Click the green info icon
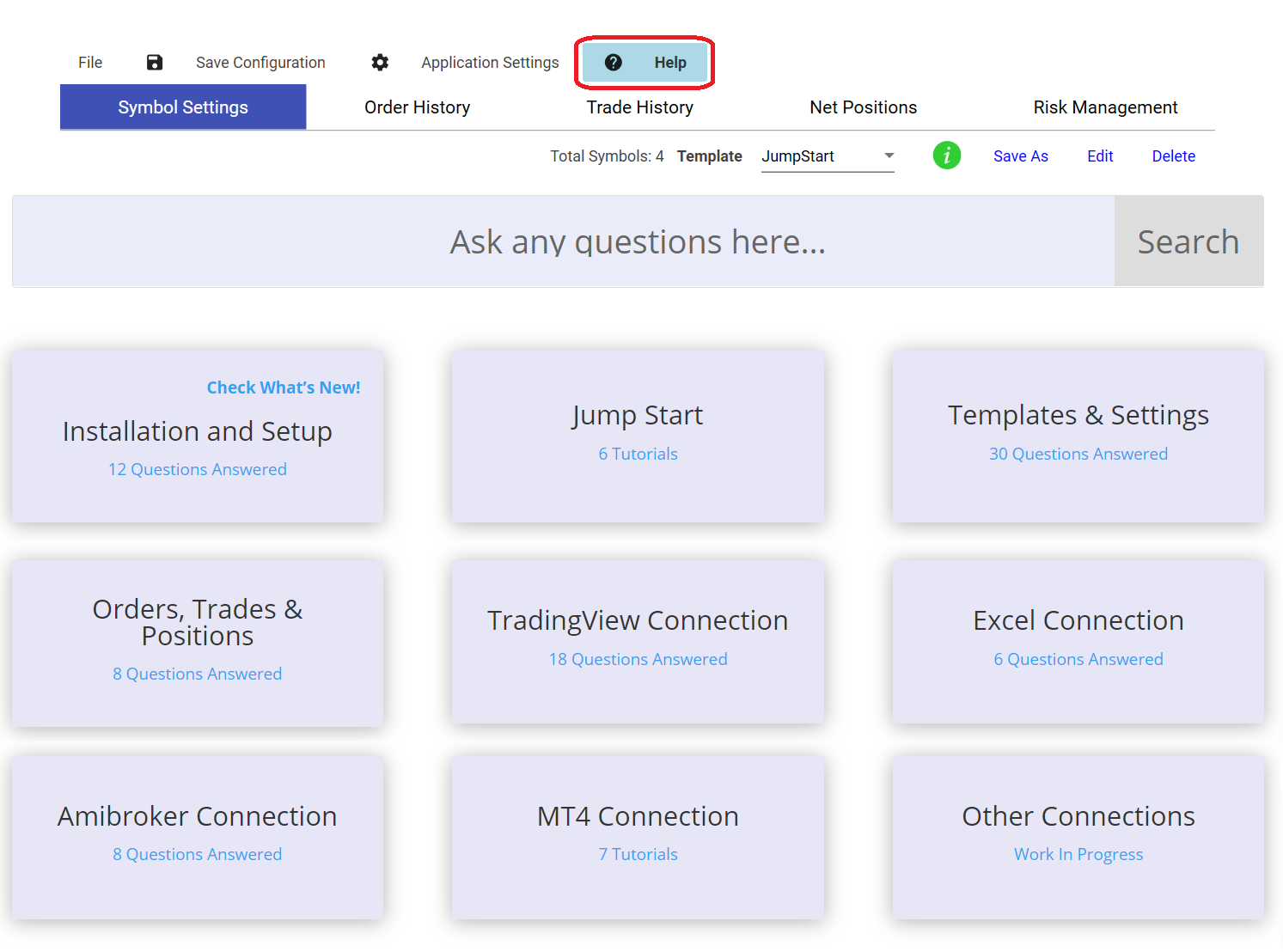 946,156
